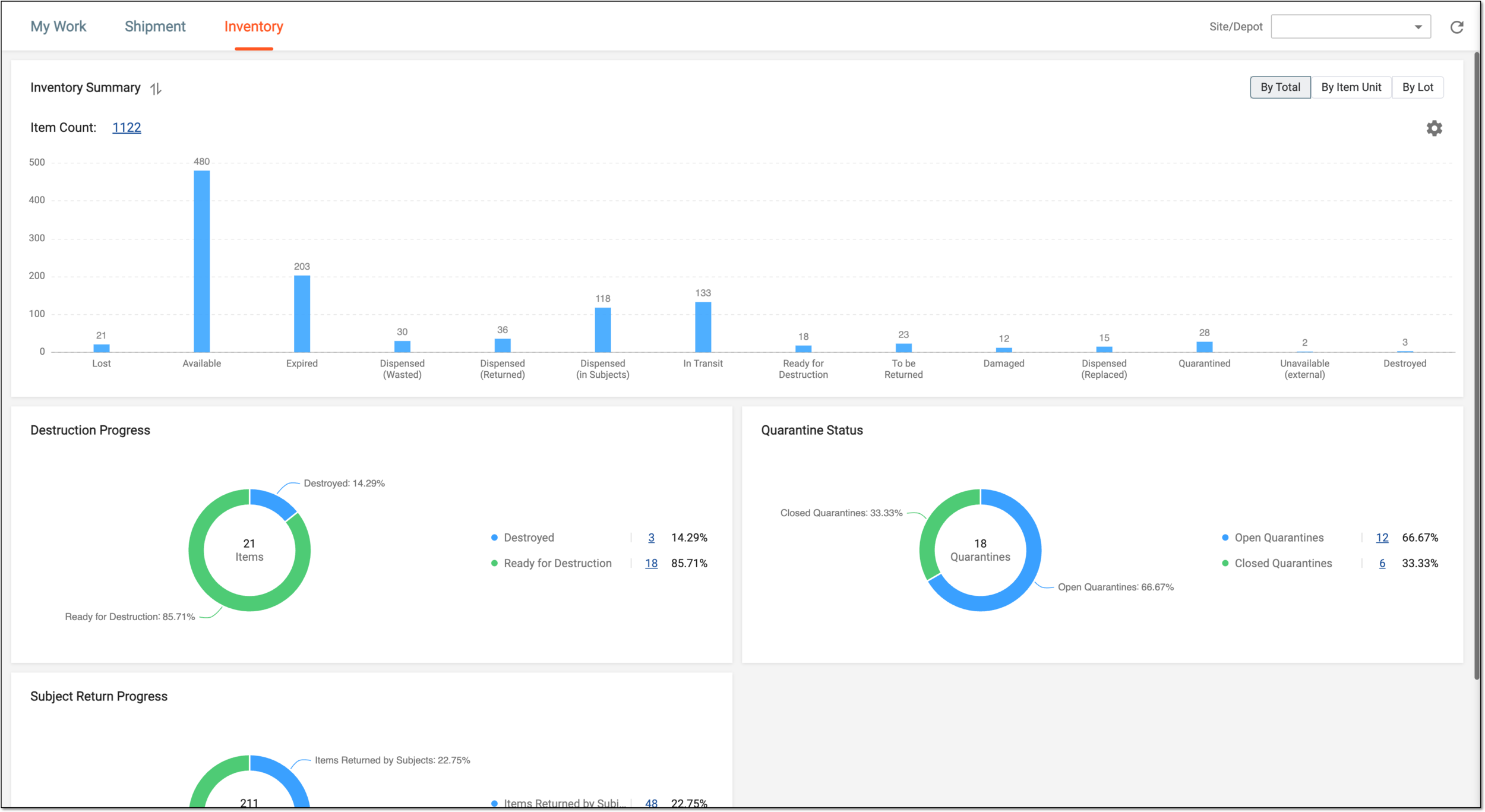Click the 'Items Returned by Subjects: 22.75%' callout
Image resolution: width=1485 pixels, height=812 pixels.
coord(392,760)
